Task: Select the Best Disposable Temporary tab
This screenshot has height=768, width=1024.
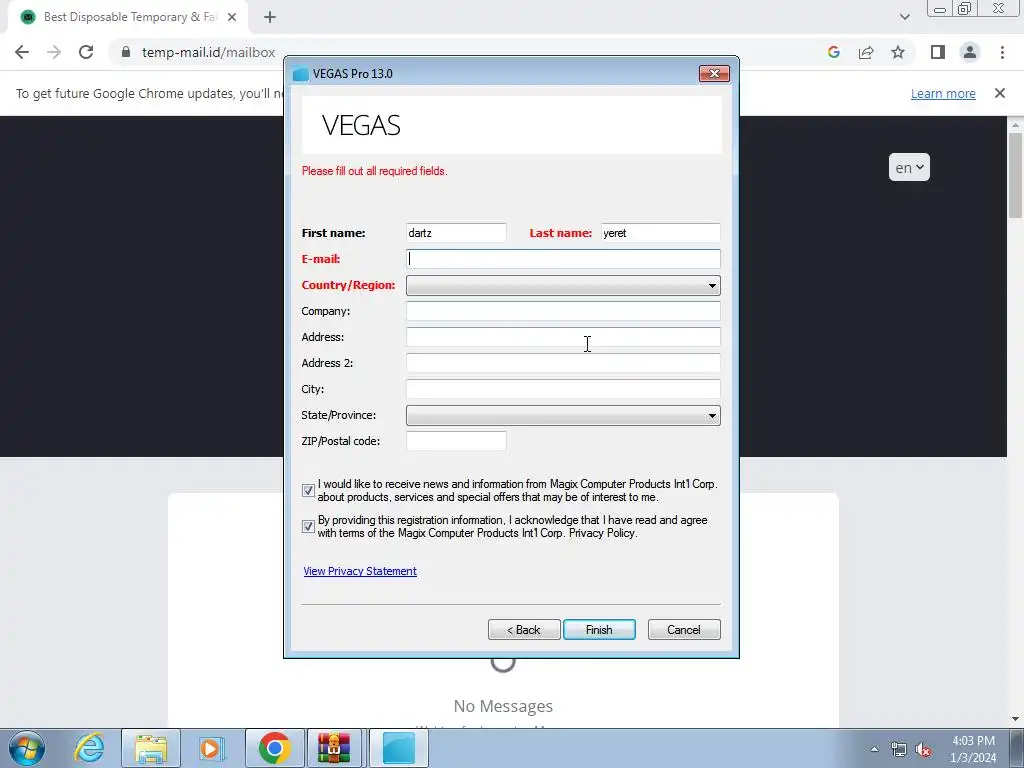Action: 128,17
